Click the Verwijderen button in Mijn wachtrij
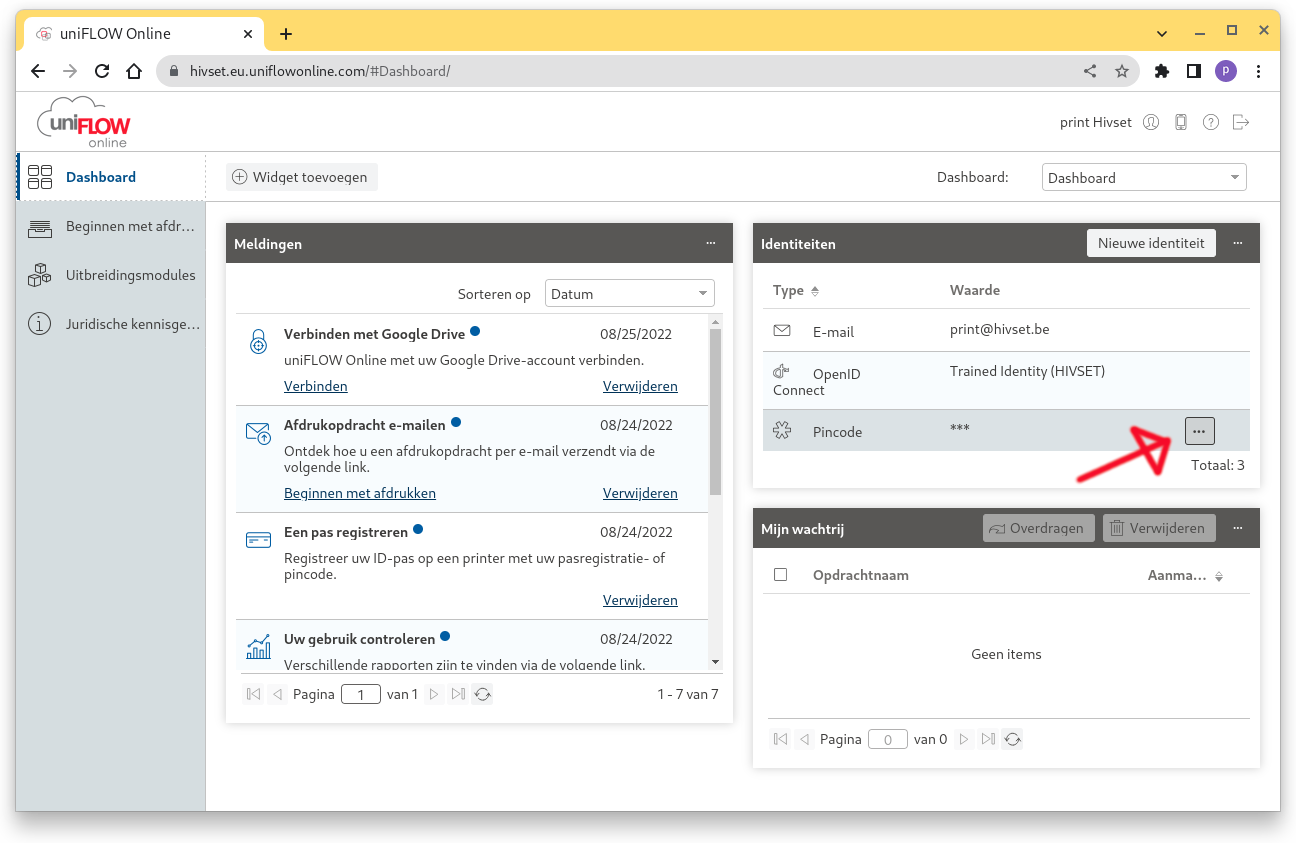Screen dimensions: 1296x843 [1159, 528]
